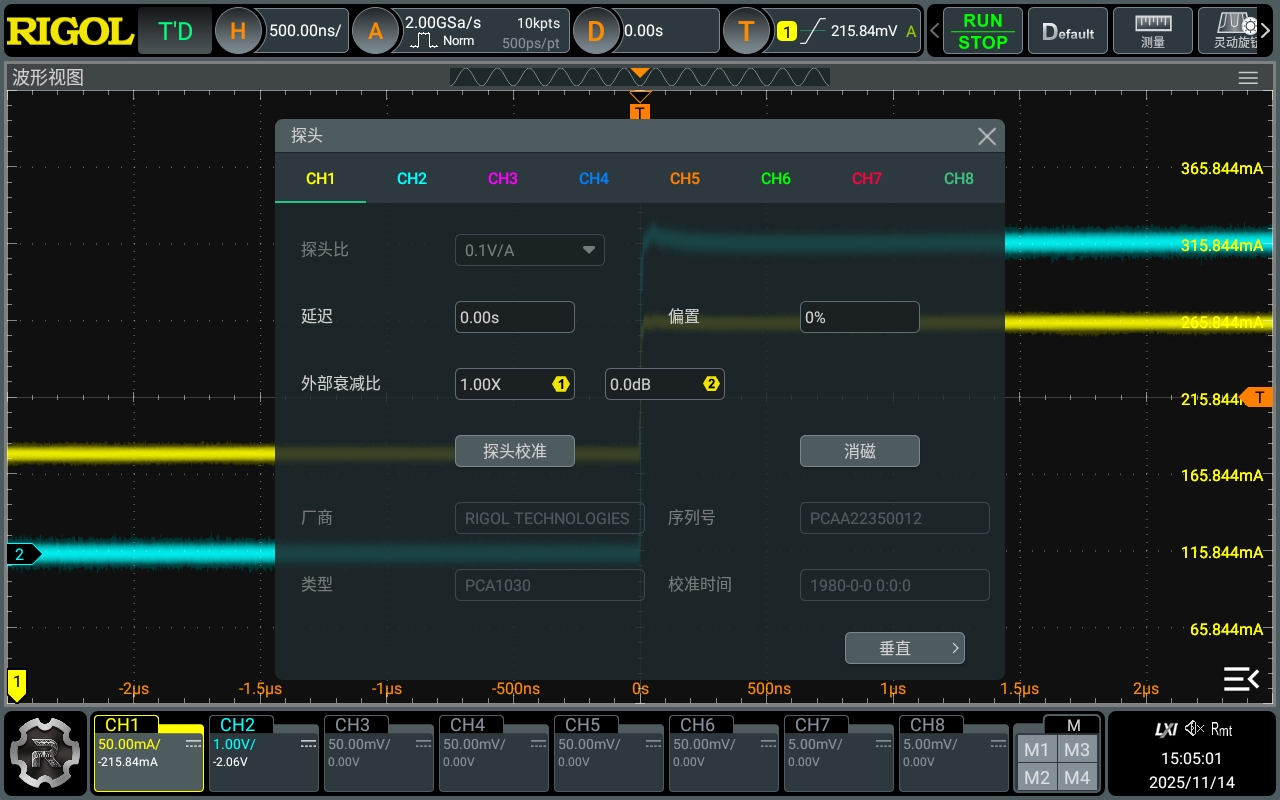Click the orange T trigger settings icon
The height and width of the screenshot is (800, 1280).
click(746, 31)
